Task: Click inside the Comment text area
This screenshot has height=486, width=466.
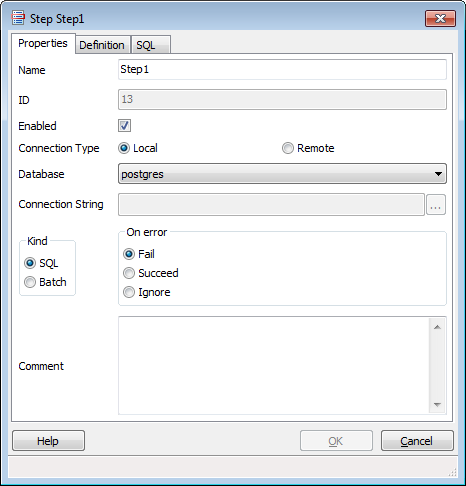Action: point(274,366)
